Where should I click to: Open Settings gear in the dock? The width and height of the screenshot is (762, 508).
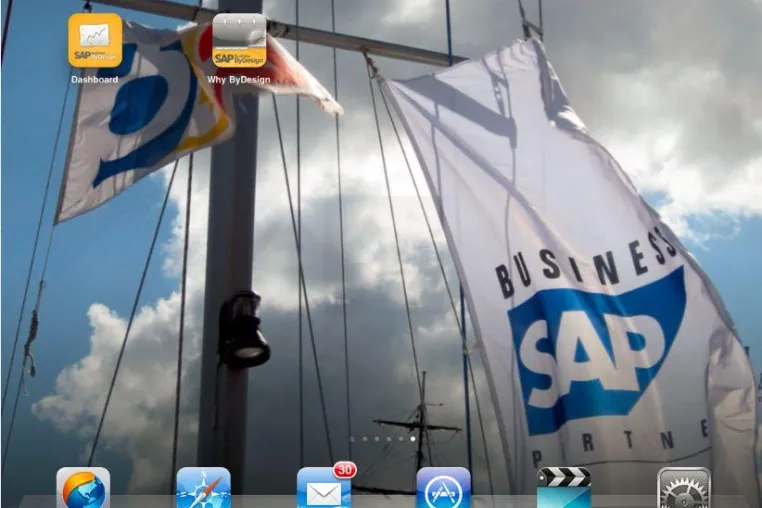pos(684,488)
